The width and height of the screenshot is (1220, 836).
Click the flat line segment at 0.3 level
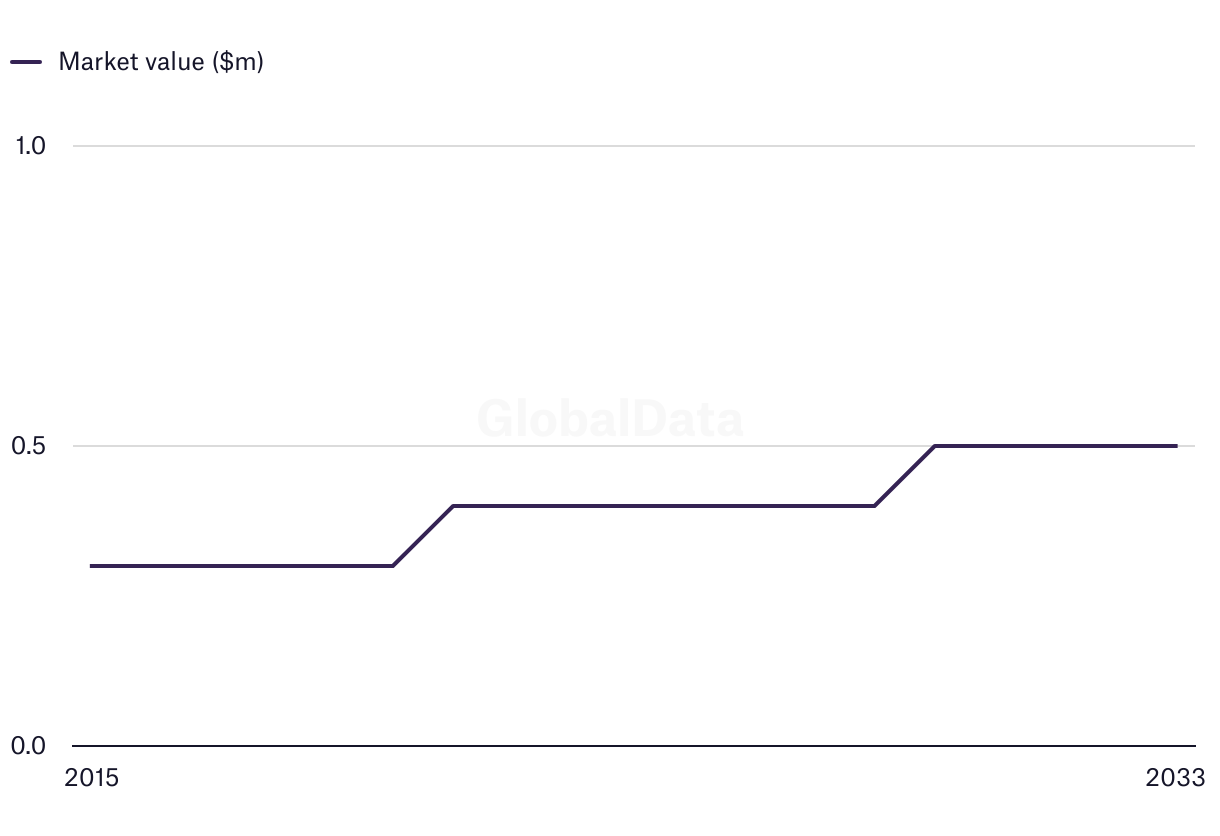tap(240, 566)
